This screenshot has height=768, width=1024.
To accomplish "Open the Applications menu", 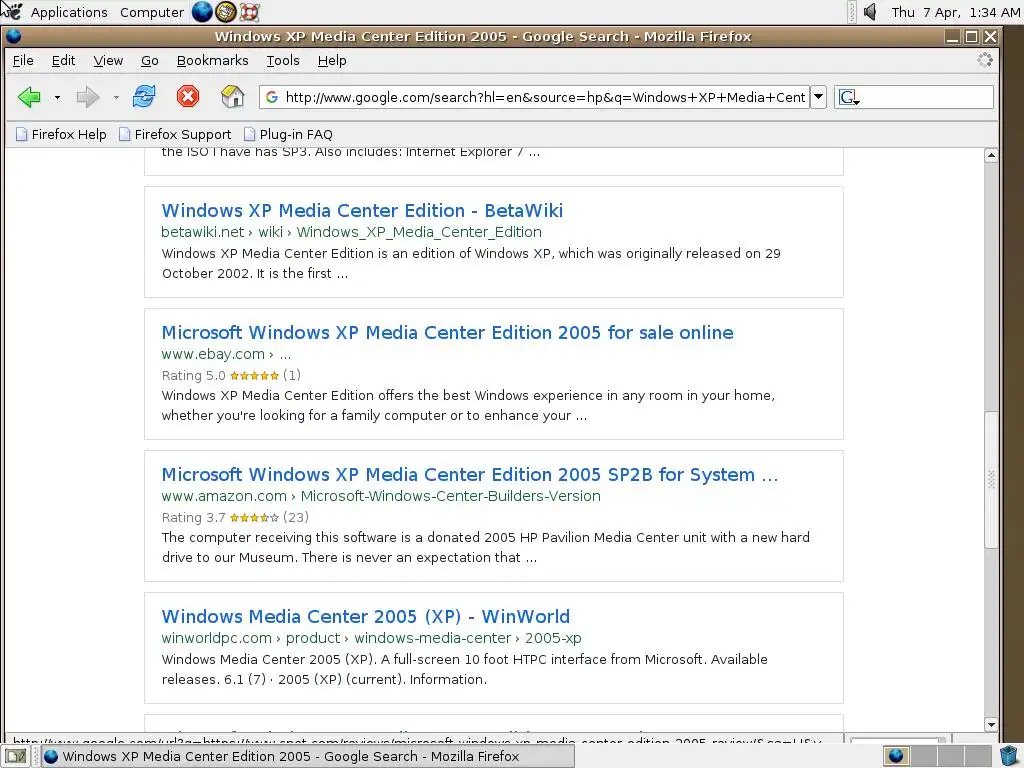I will (x=69, y=12).
